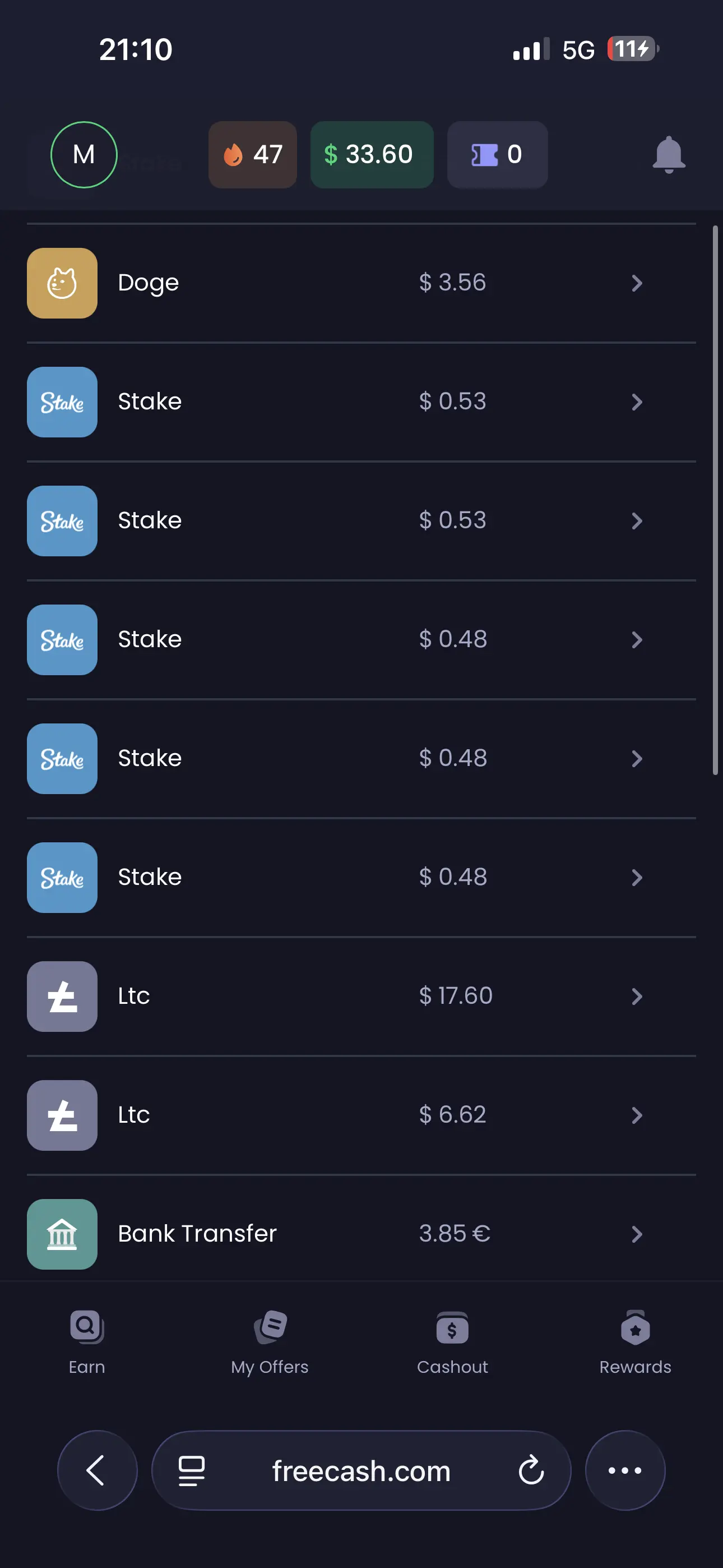Tap the Bank Transfer building icon
The height and width of the screenshot is (1568, 723).
[62, 1234]
